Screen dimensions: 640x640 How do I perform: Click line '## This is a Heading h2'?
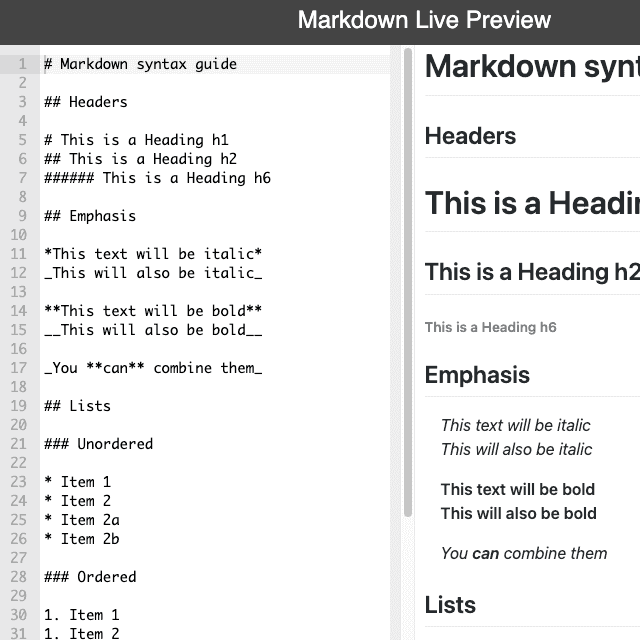pyautogui.click(x=140, y=159)
